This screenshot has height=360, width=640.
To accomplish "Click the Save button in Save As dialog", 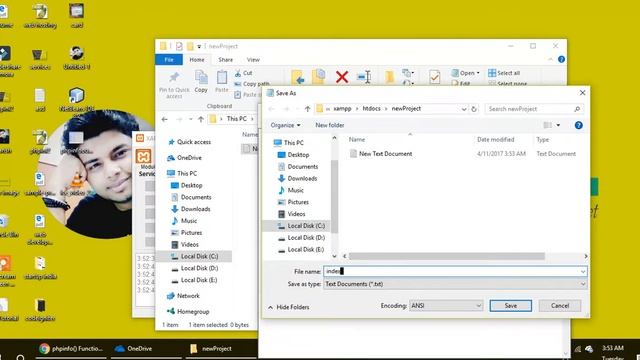I will point(510,306).
